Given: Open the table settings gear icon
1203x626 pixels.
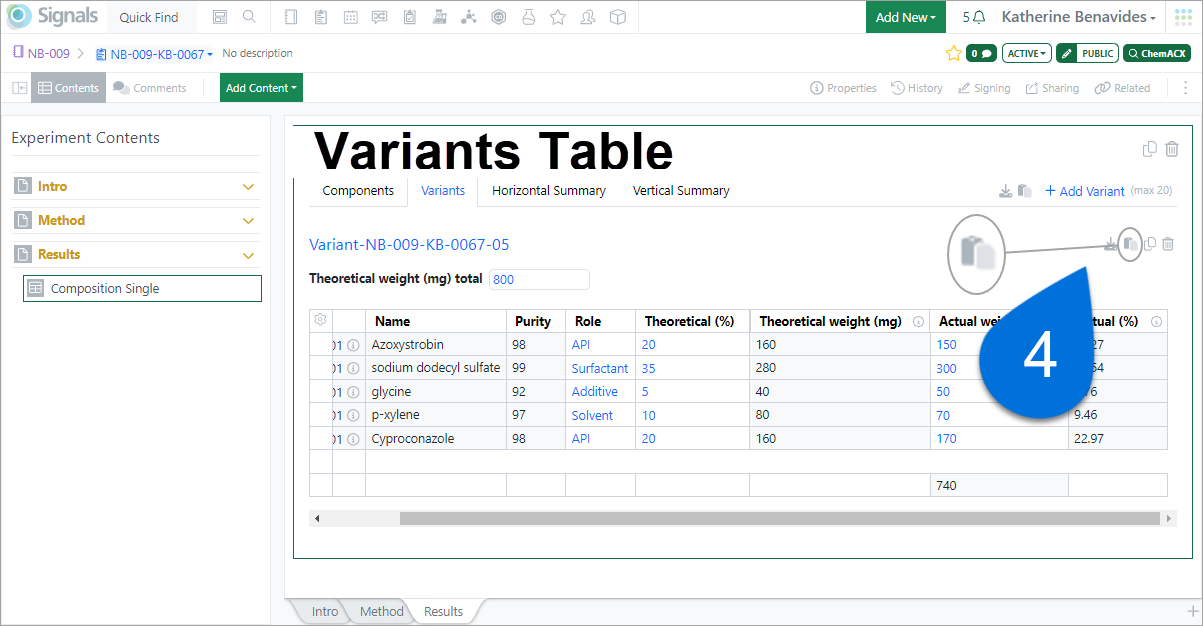Looking at the screenshot, I should point(320,320).
